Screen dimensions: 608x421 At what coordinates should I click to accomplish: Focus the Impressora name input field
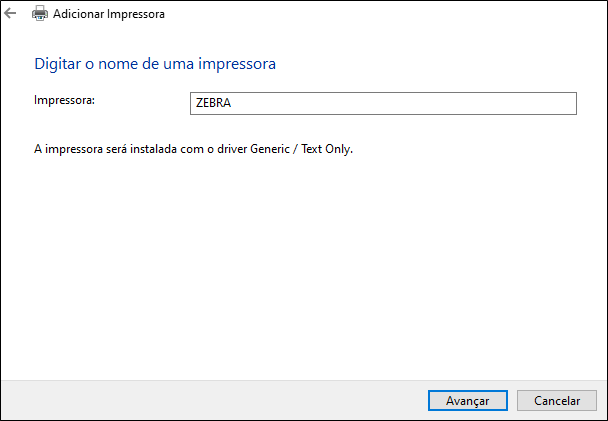click(382, 103)
